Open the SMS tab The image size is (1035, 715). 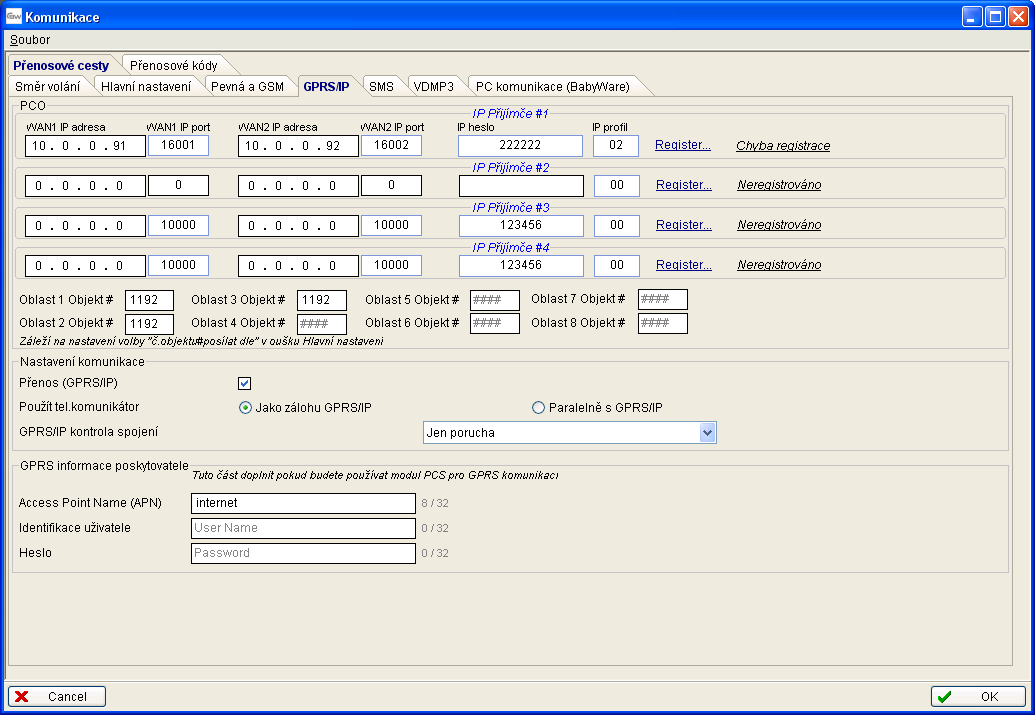[x=382, y=86]
